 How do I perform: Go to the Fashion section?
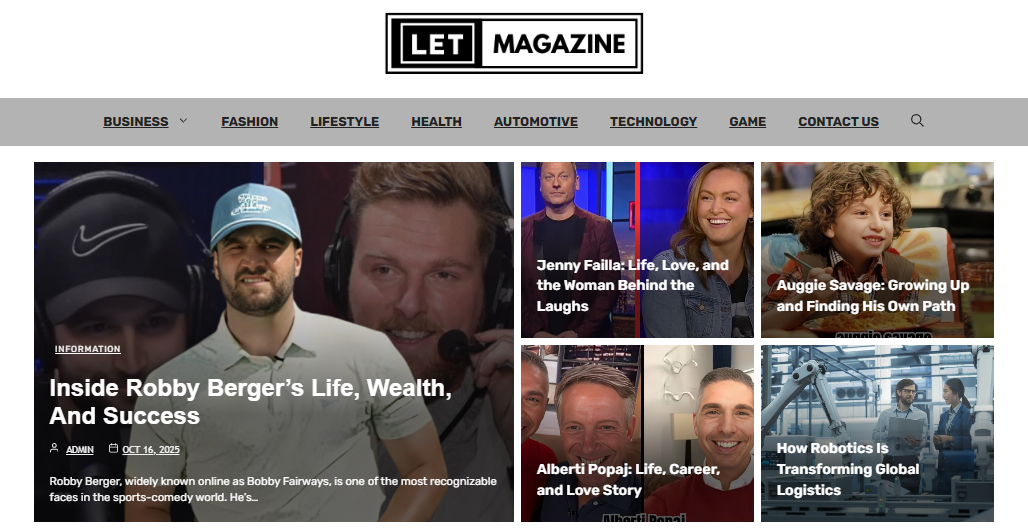pos(250,122)
